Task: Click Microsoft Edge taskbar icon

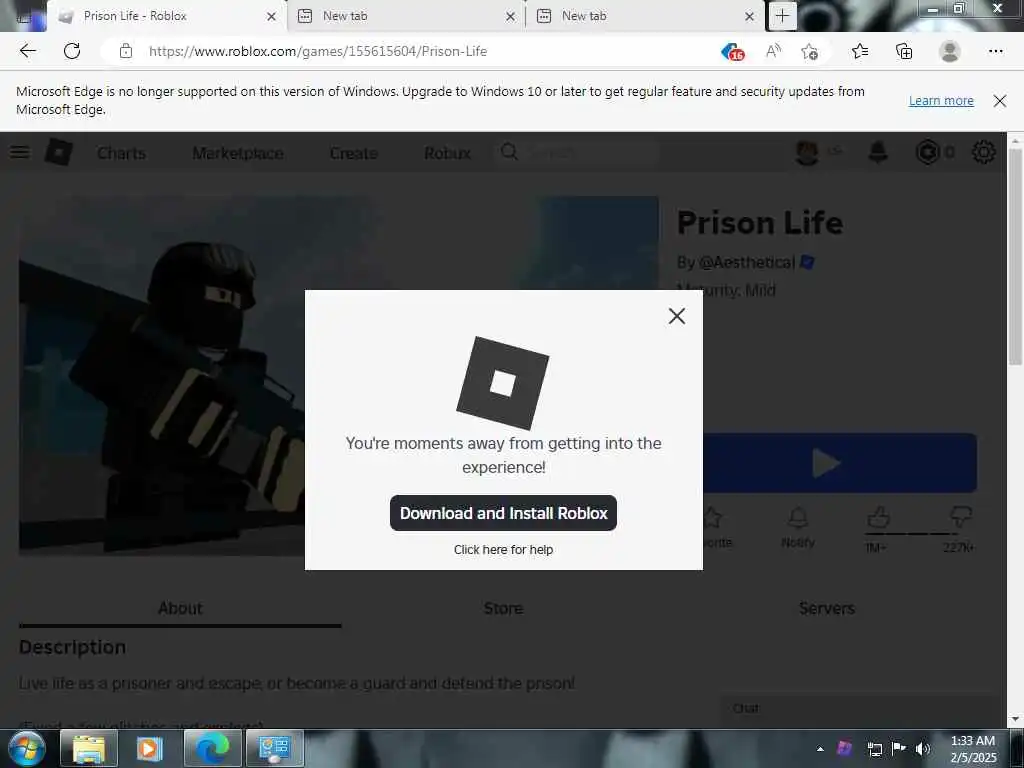Action: coord(212,748)
